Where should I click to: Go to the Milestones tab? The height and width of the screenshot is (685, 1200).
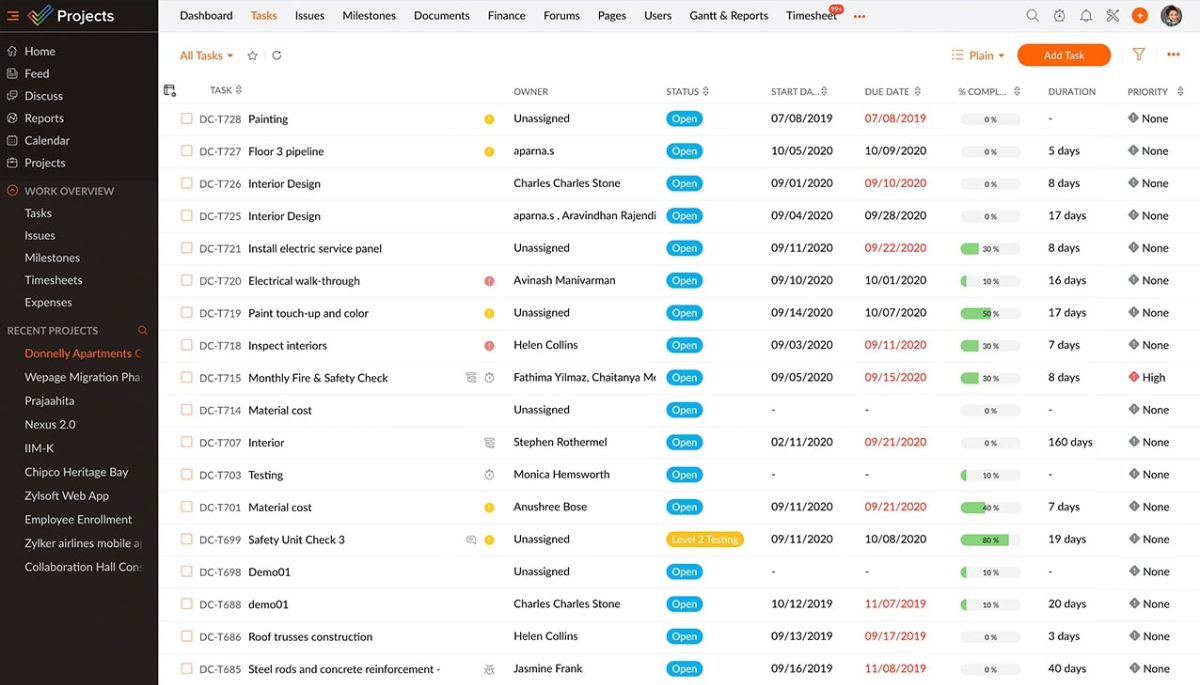point(369,16)
